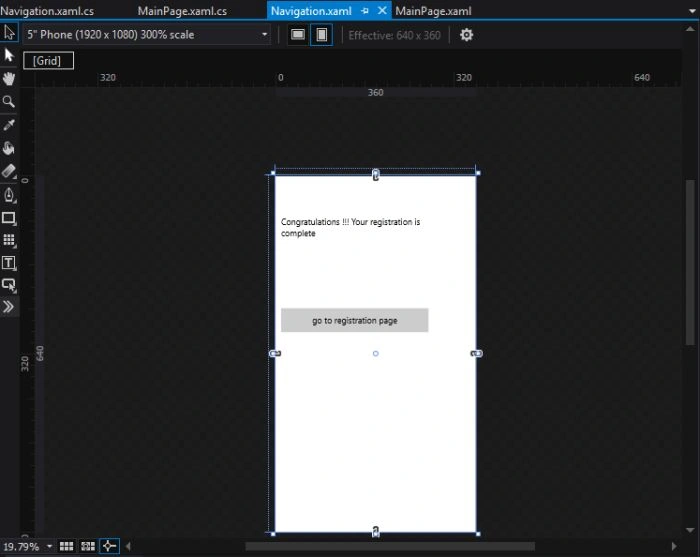Viewport: 700px width, 557px height.
Task: Switch to MainPage.xaml tab
Action: pos(433,11)
